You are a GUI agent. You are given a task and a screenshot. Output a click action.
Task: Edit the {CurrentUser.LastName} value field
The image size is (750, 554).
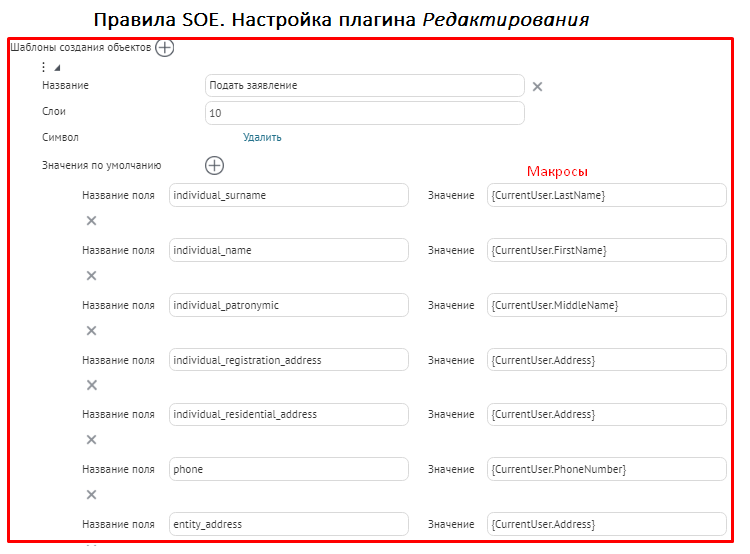pyautogui.click(x=606, y=195)
